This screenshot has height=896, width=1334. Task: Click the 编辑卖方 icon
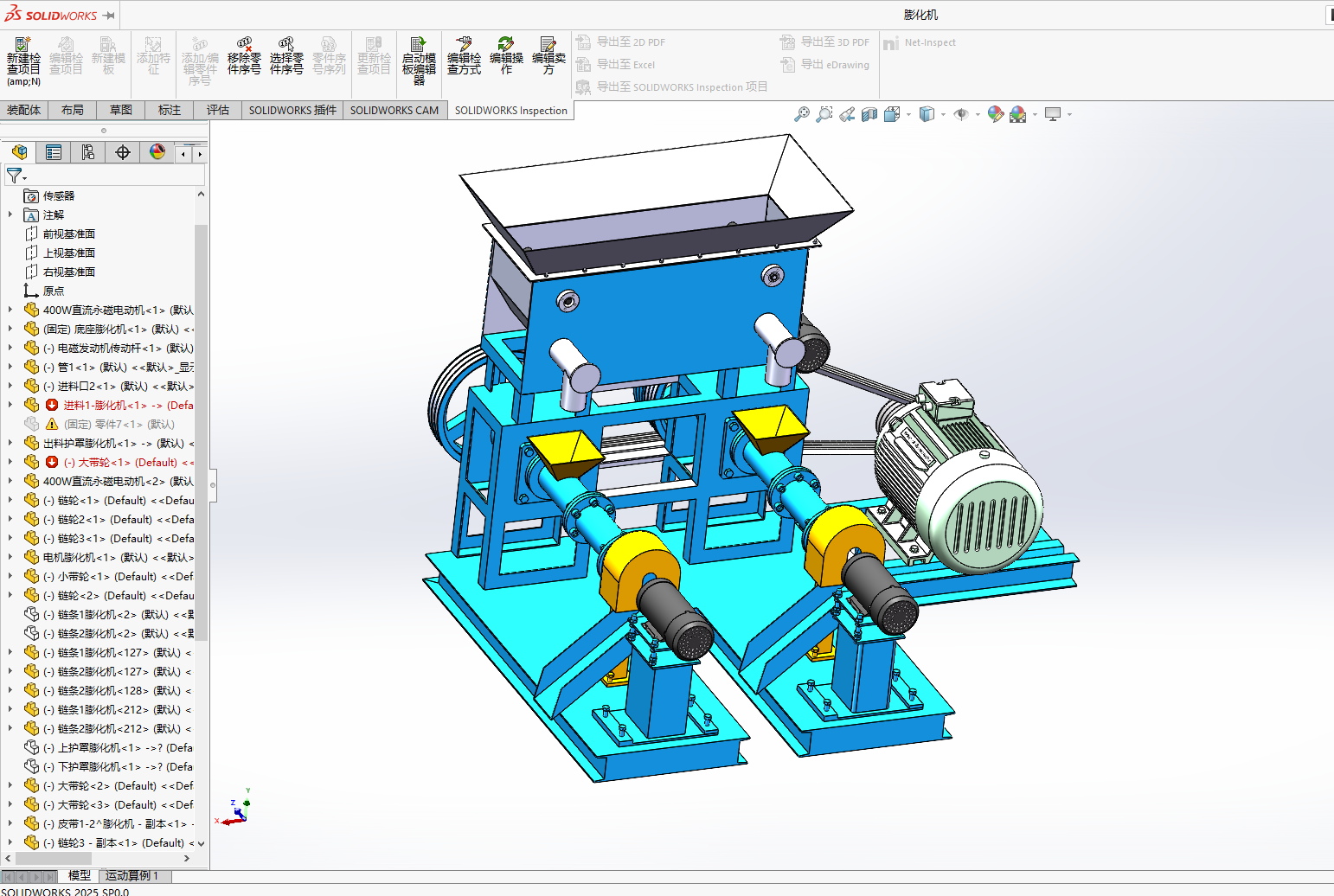point(548,56)
